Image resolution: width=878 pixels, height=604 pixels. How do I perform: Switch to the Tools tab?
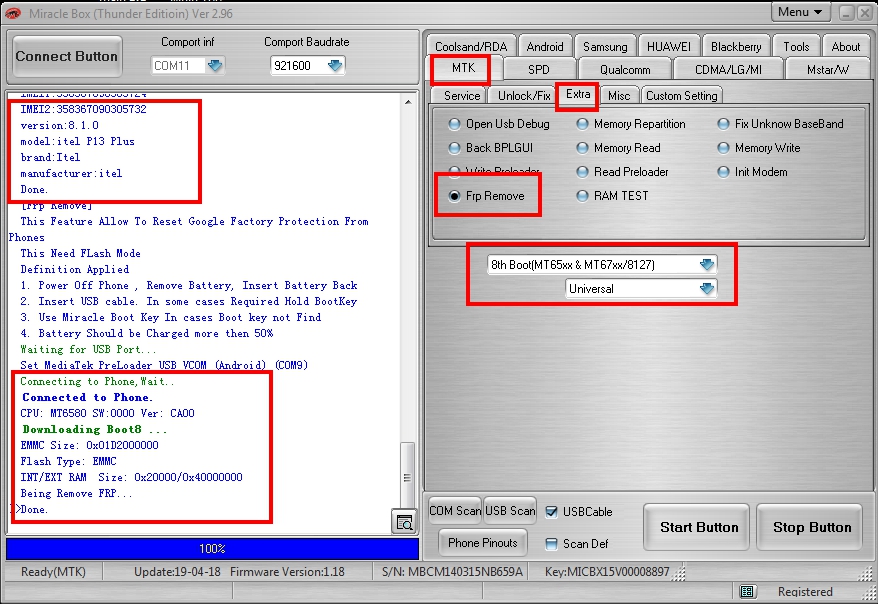click(796, 46)
